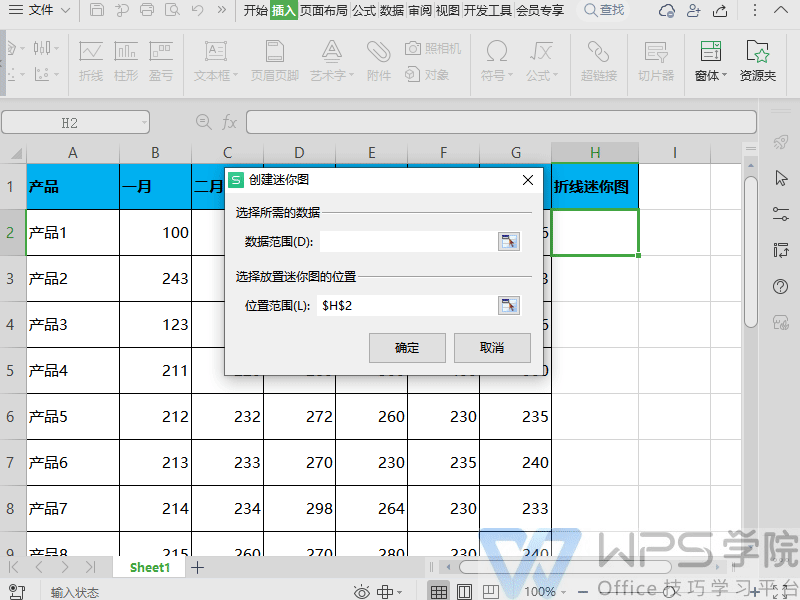Switch to page layout view button
This screenshot has width=800, height=600.
(x=464, y=592)
